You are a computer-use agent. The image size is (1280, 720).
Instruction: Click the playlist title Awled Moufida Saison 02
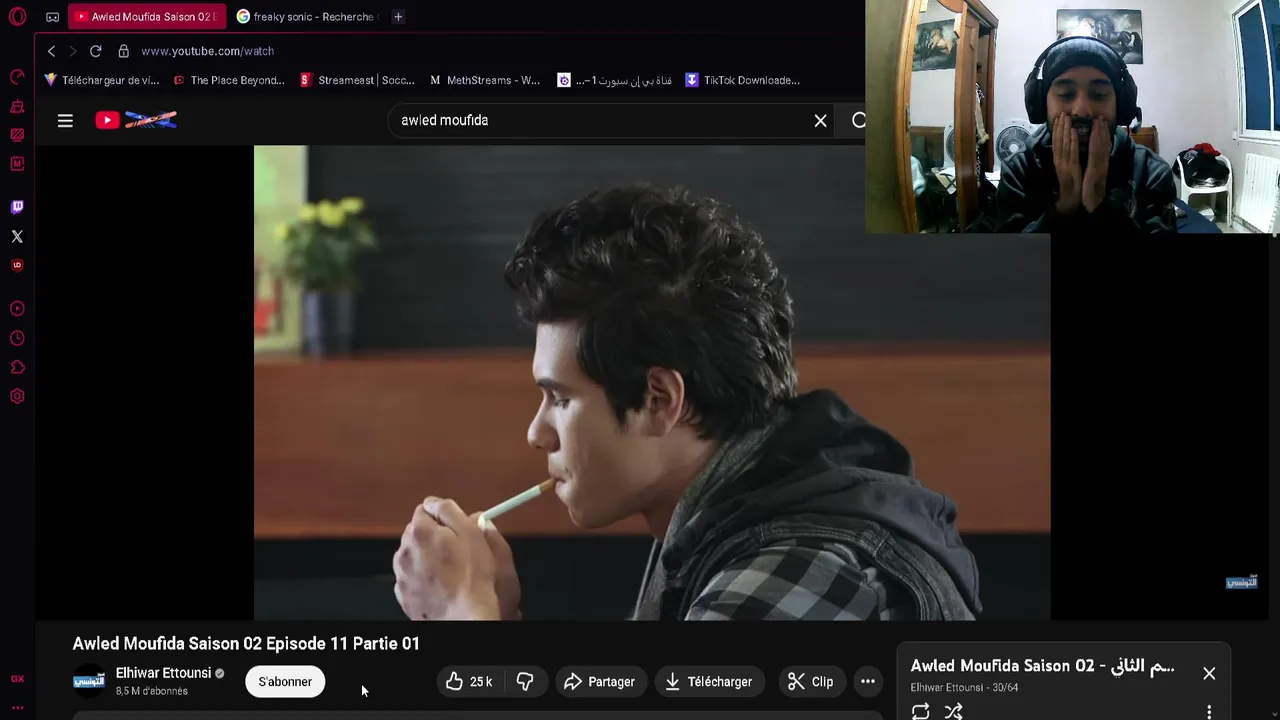[x=1042, y=666]
